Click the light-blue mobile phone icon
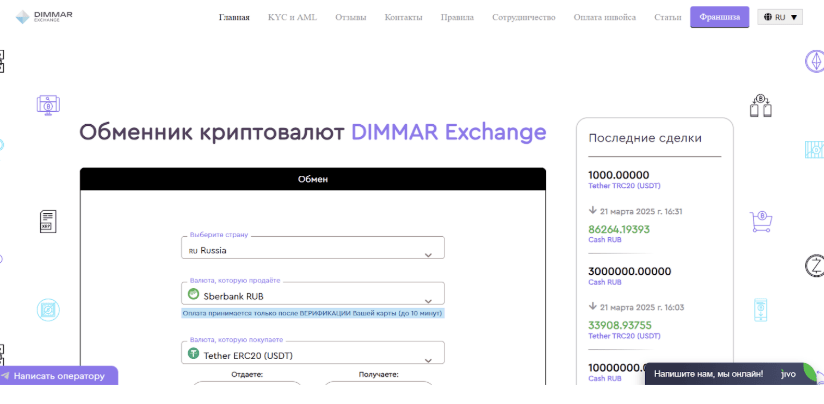Image resolution: width=824 pixels, height=404 pixels. pyautogui.click(x=760, y=310)
